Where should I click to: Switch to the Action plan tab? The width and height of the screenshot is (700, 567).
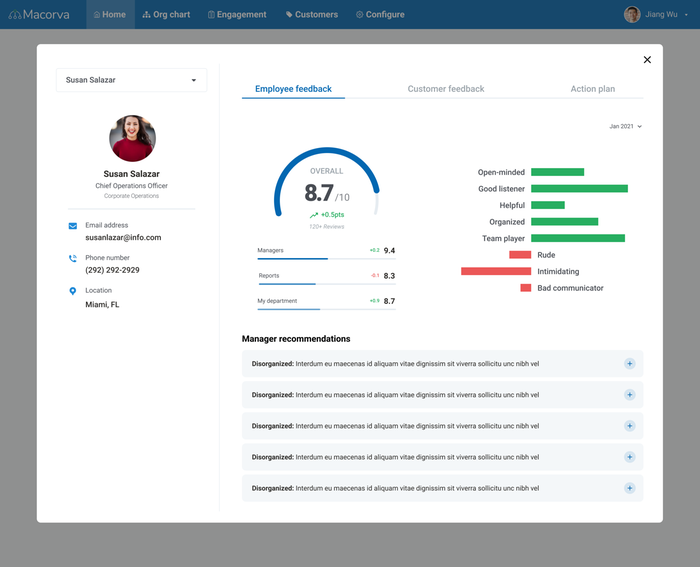point(592,89)
